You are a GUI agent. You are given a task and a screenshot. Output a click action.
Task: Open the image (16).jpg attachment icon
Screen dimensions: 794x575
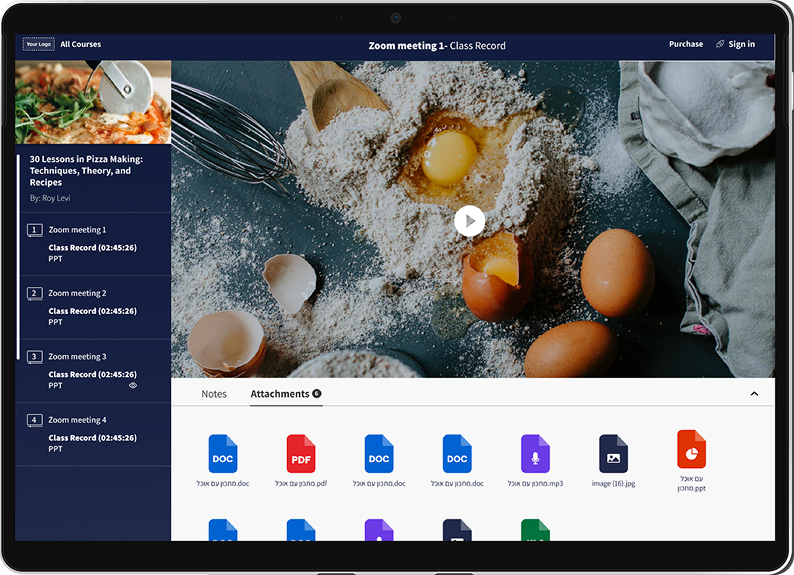pyautogui.click(x=613, y=454)
